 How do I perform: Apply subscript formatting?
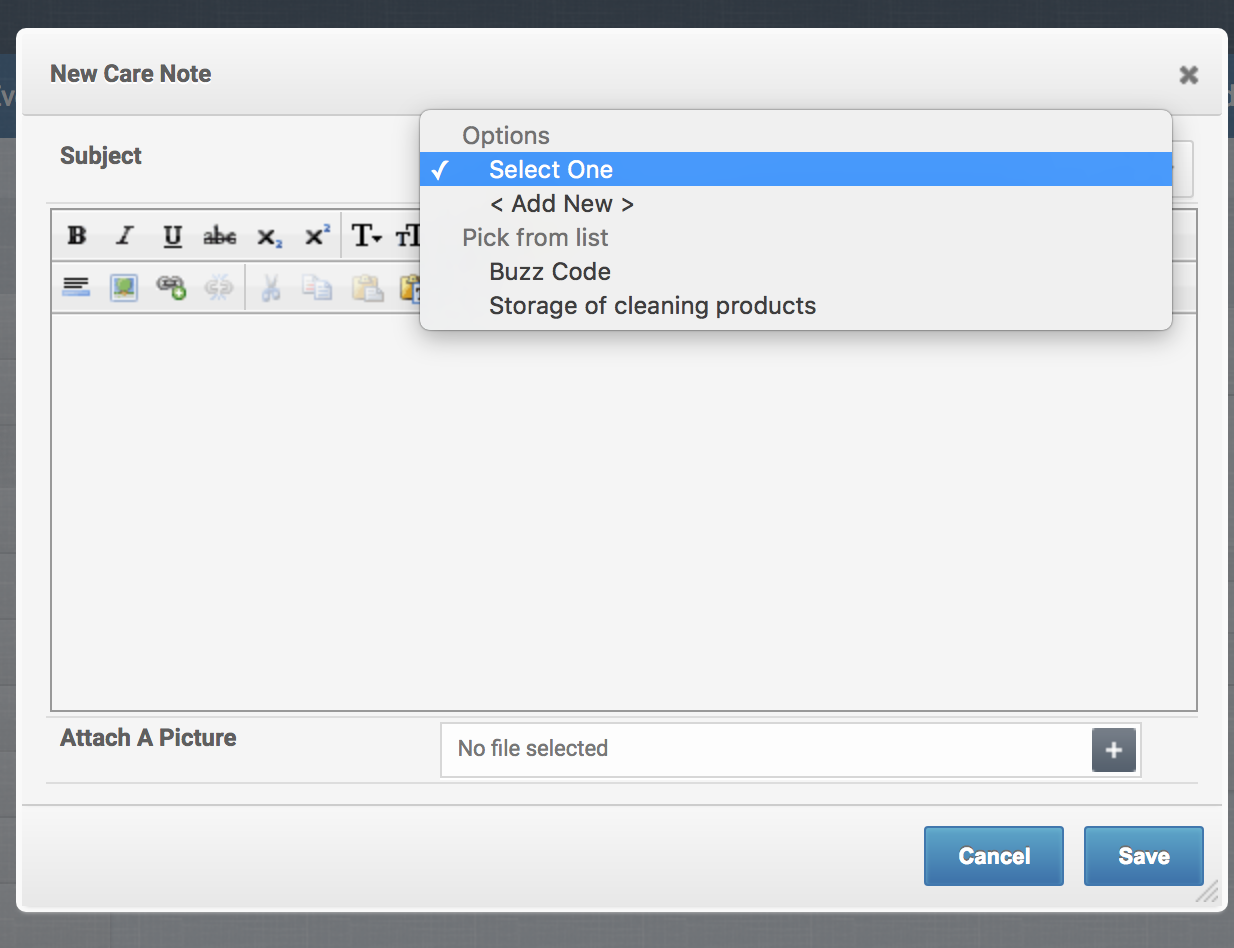coord(269,237)
